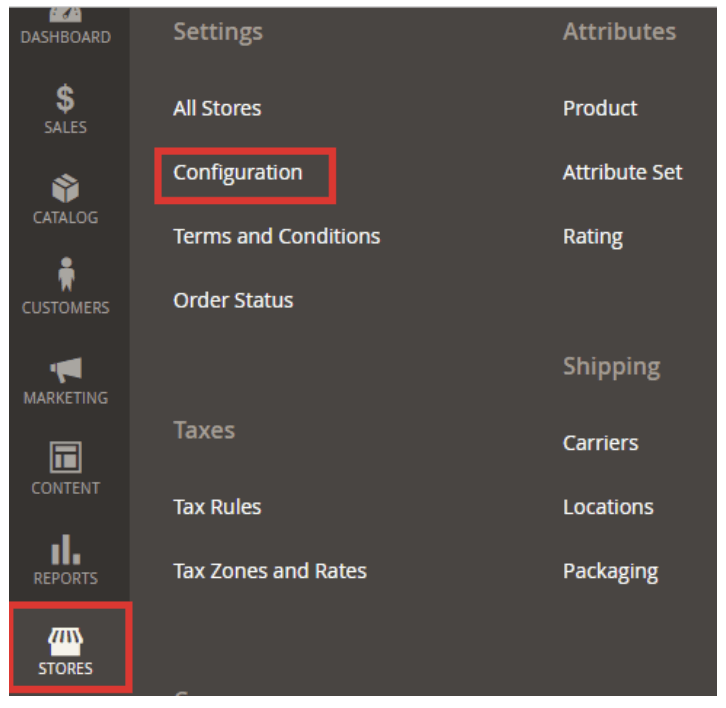Viewport: 726px width, 708px height.
Task: Open the Customers person icon
Action: (x=65, y=276)
